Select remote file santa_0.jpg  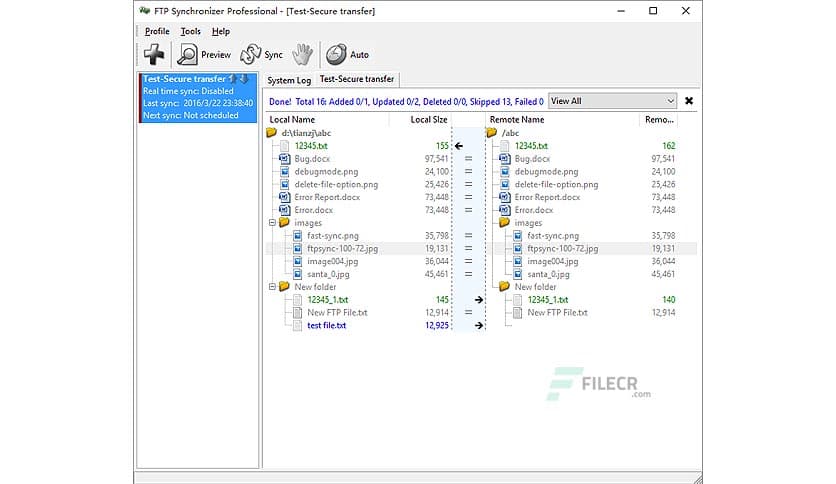pos(548,274)
